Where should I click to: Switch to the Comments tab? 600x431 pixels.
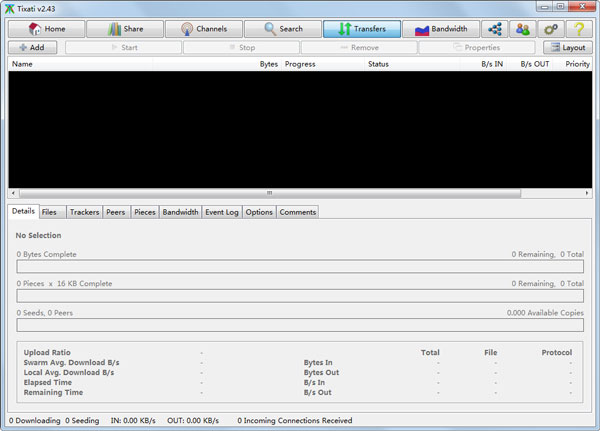298,212
